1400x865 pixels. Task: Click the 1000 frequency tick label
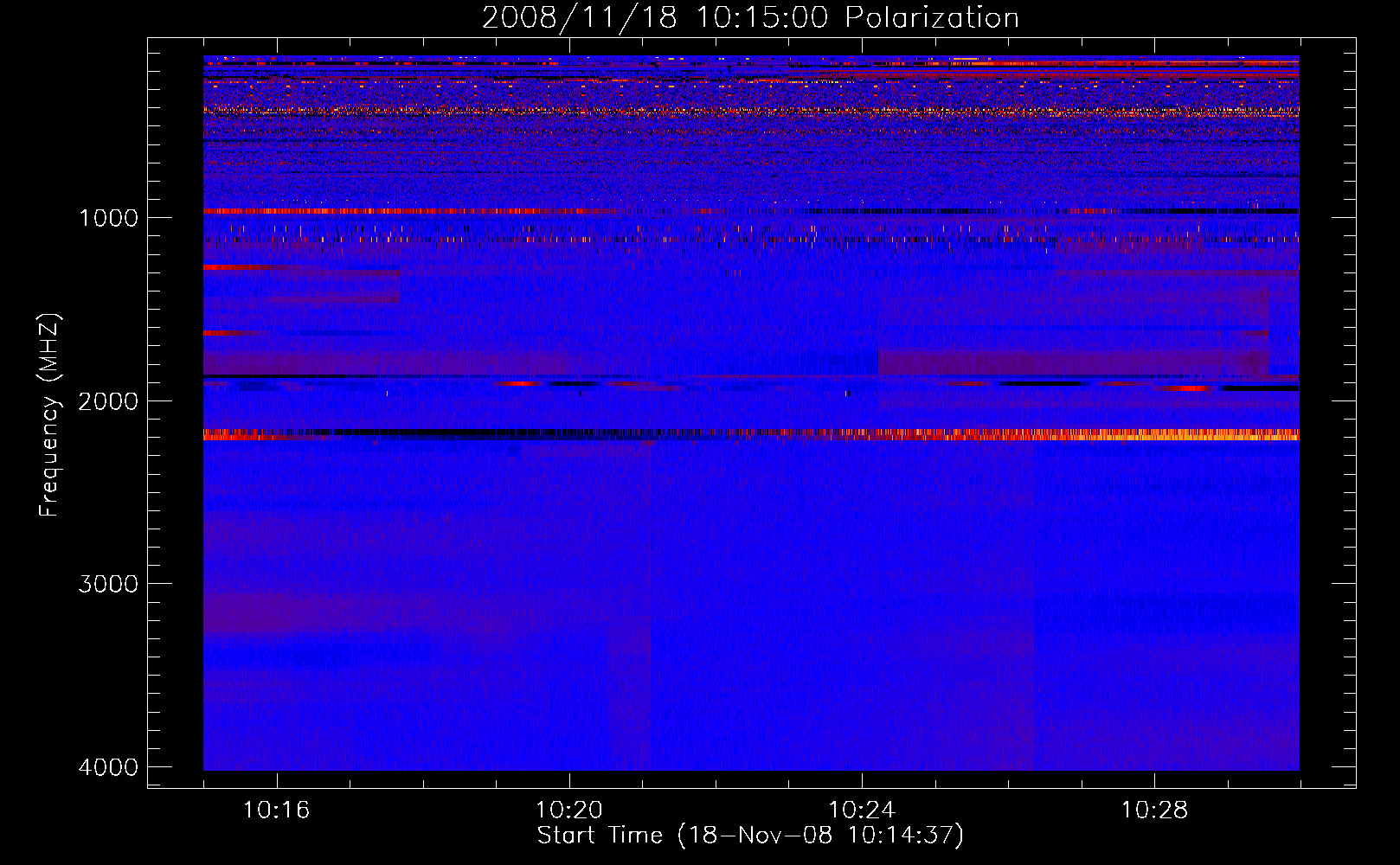click(x=108, y=218)
